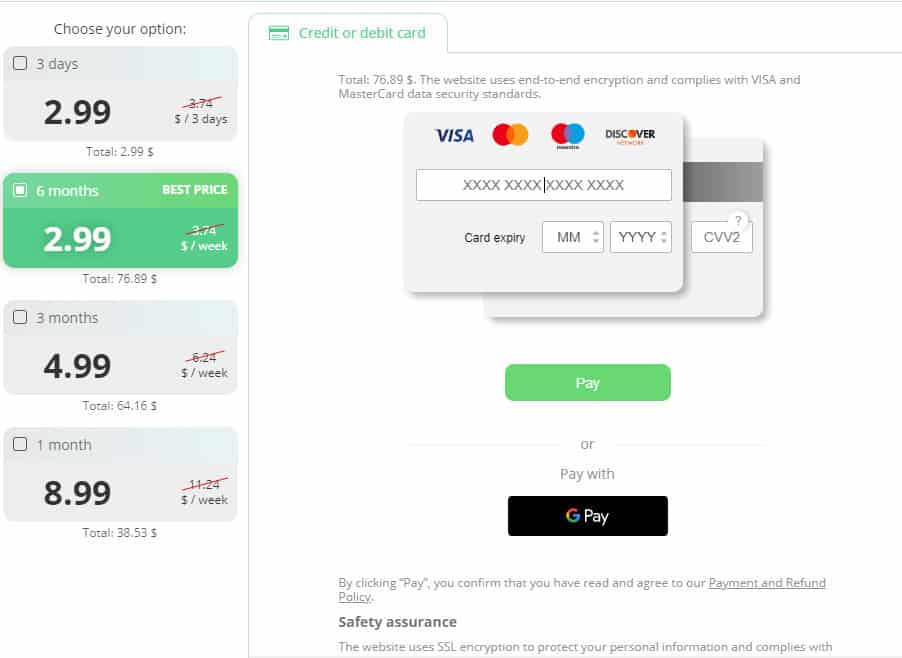Click the red-orange MasterCard logo

[510, 135]
